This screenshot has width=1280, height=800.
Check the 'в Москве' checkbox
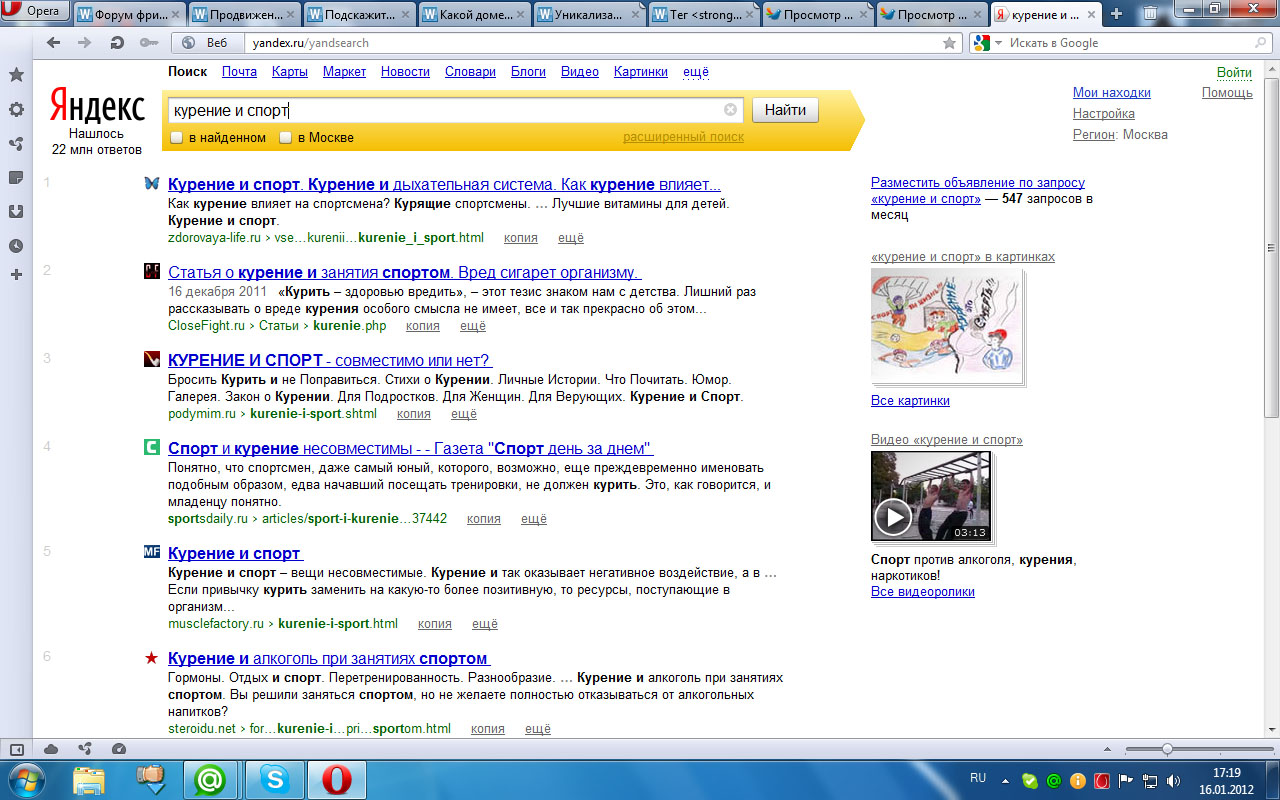click(286, 137)
